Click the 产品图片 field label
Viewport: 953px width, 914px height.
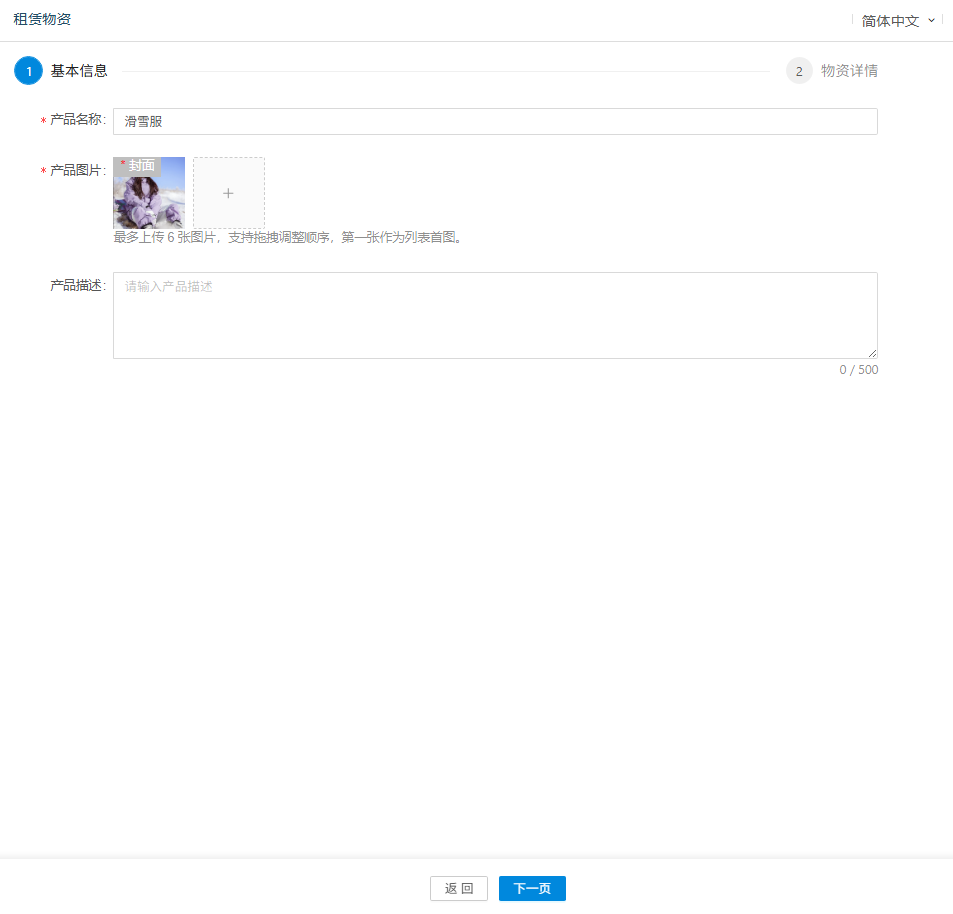[x=74, y=170]
